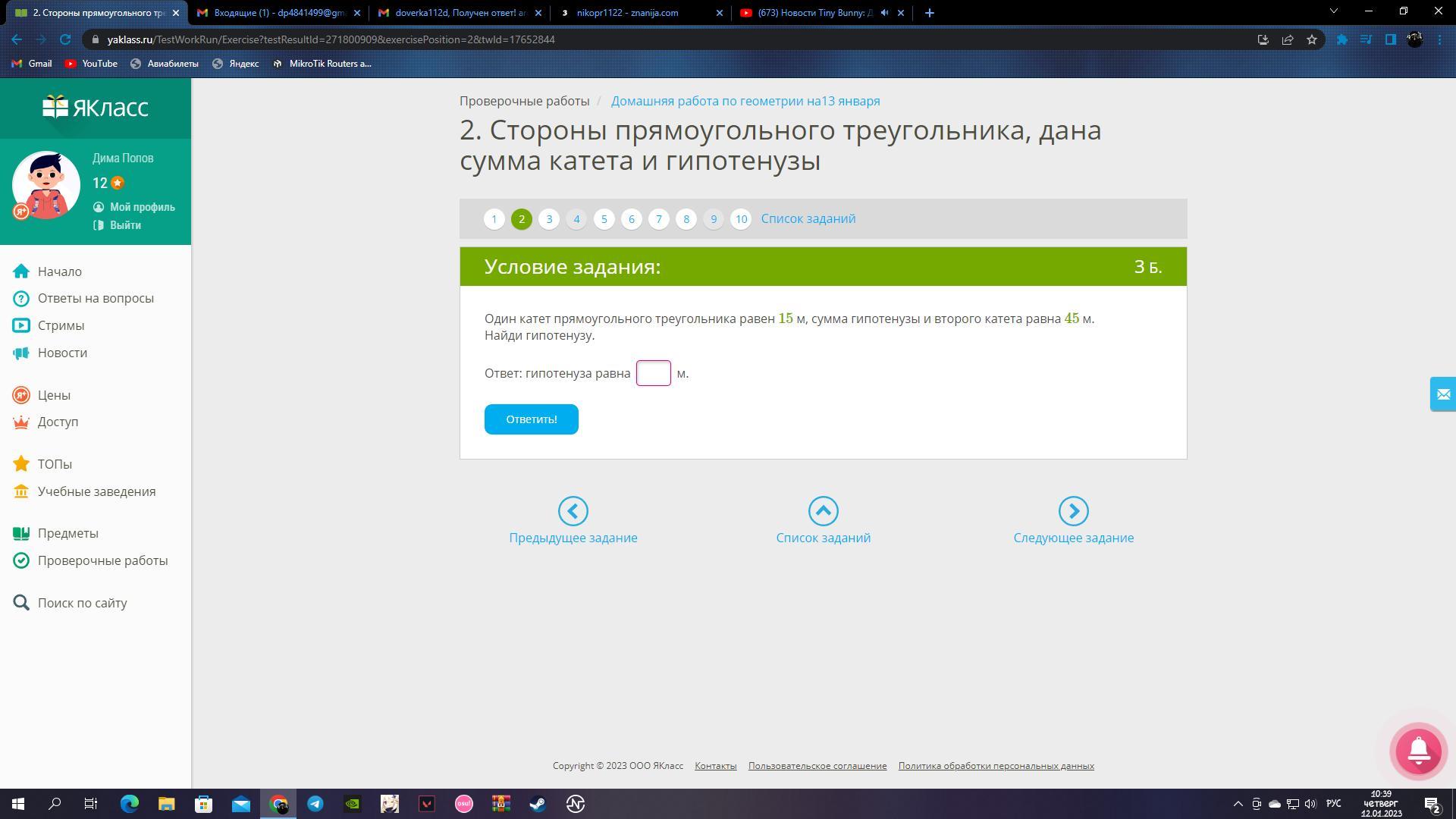Go to exercise number 7
The height and width of the screenshot is (819, 1456).
pyautogui.click(x=658, y=219)
